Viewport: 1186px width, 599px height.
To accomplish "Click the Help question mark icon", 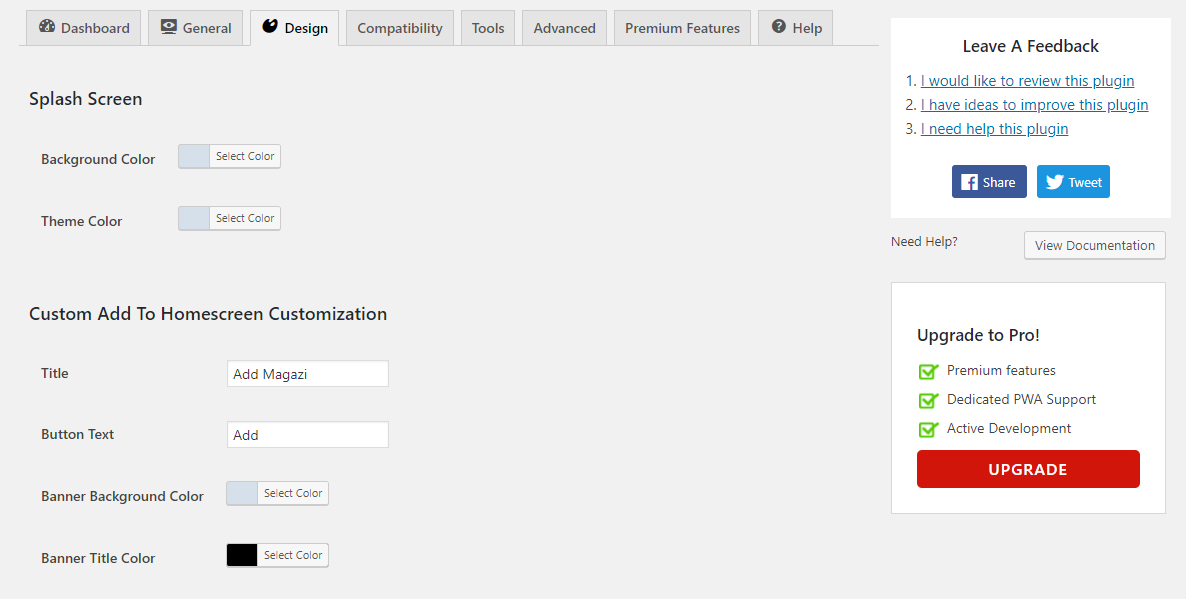I will (x=779, y=27).
